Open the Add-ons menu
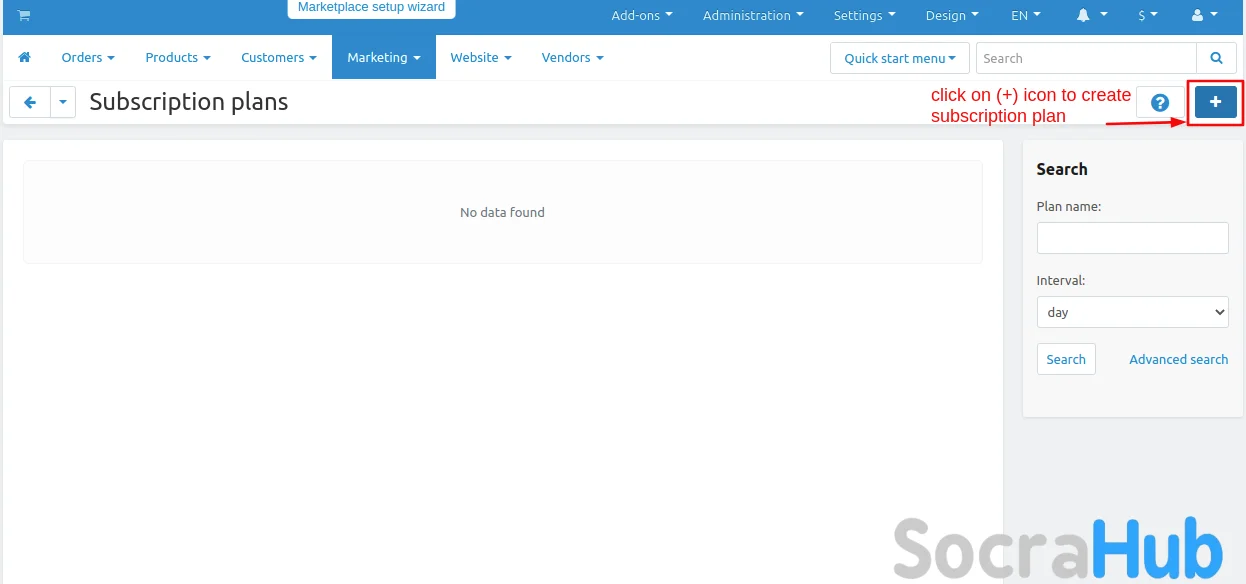This screenshot has width=1246, height=584. point(641,16)
